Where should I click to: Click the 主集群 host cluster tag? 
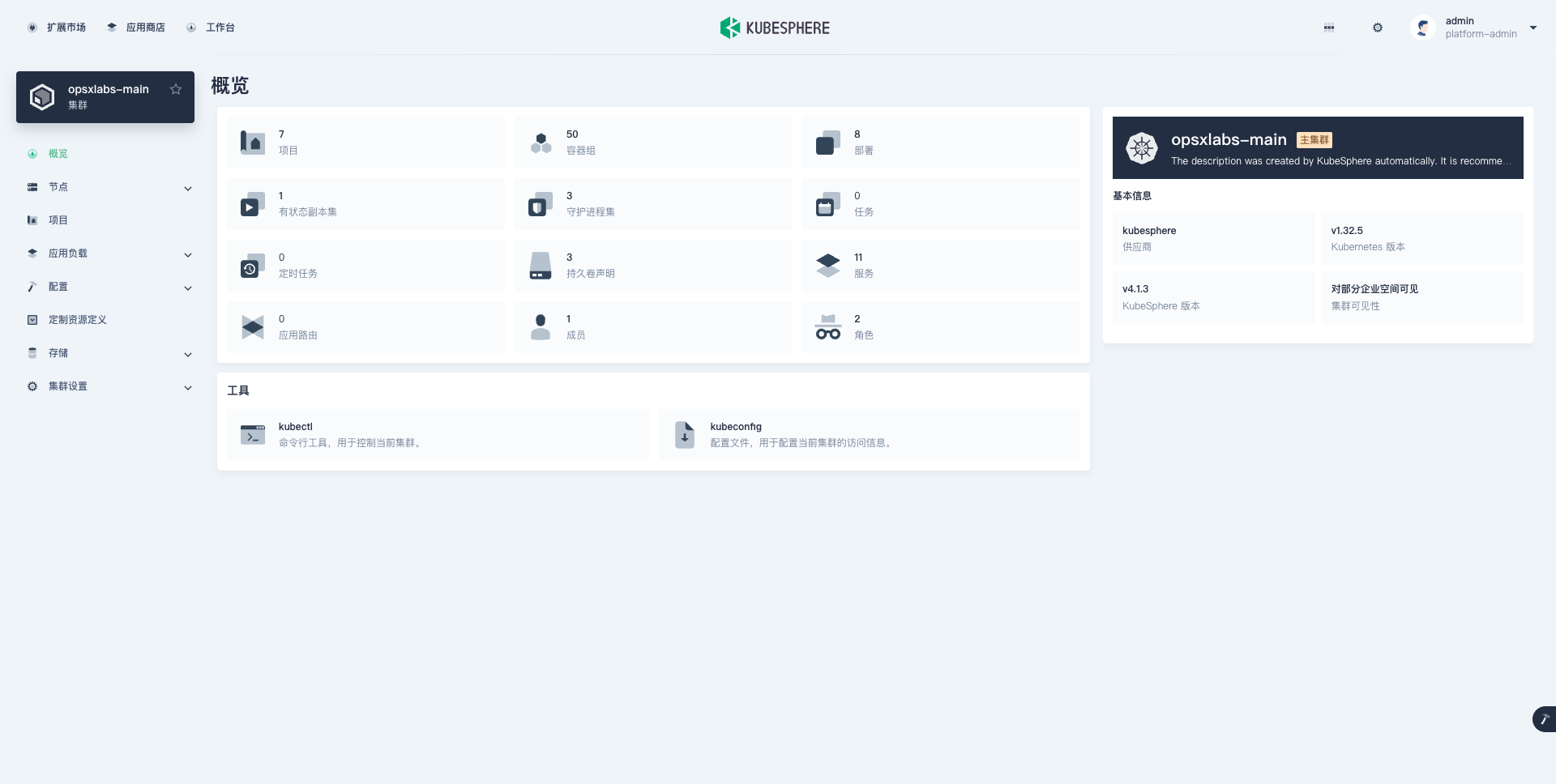(1314, 140)
